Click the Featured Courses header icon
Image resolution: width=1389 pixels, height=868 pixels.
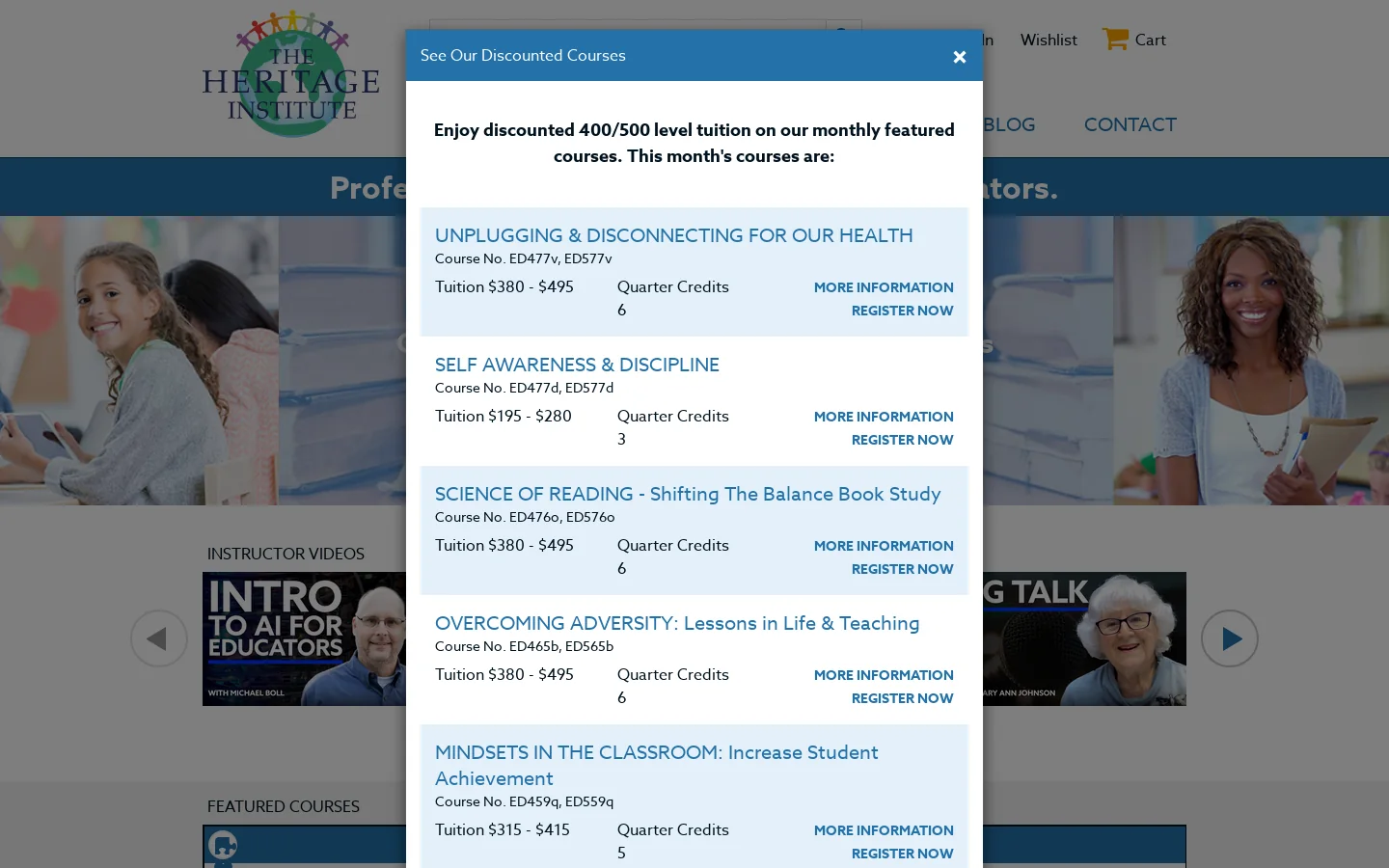(x=223, y=846)
